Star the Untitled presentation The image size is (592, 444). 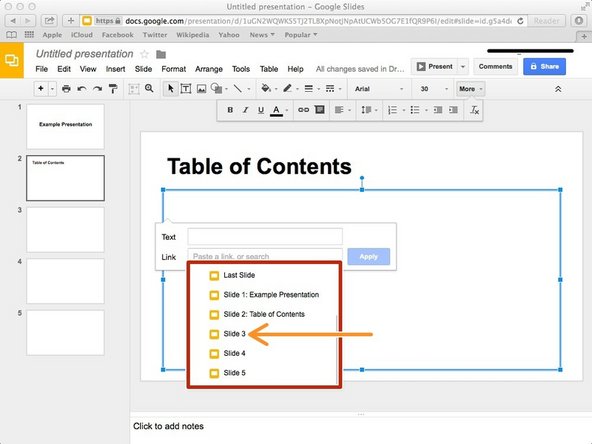(x=144, y=54)
